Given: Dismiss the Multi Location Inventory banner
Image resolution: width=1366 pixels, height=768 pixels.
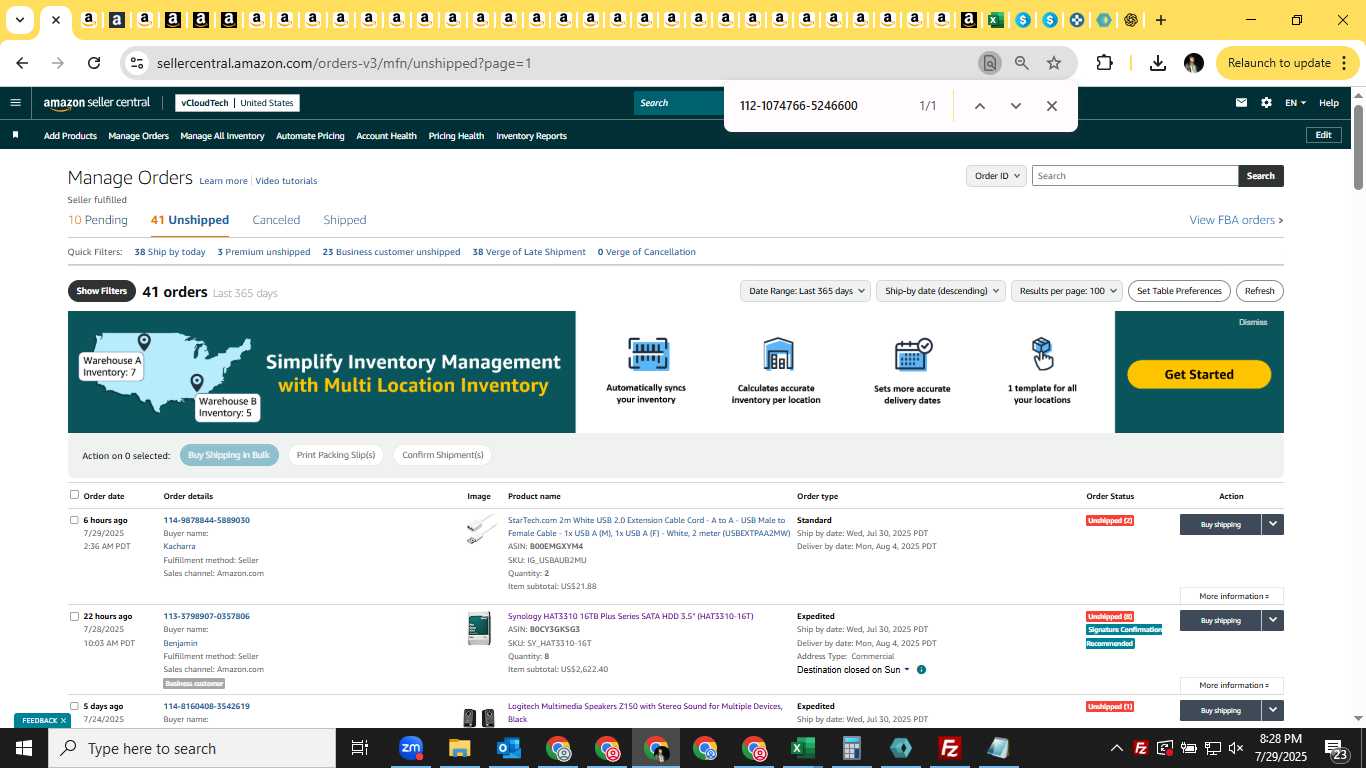Looking at the screenshot, I should click(1253, 322).
